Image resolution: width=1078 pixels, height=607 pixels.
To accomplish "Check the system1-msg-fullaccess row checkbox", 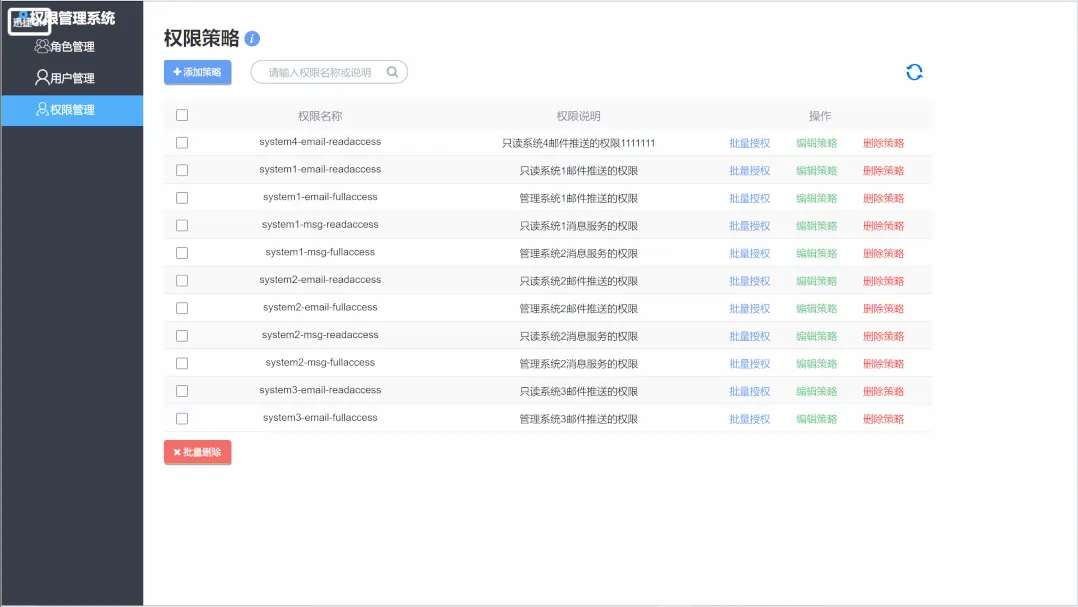I will click(x=182, y=253).
